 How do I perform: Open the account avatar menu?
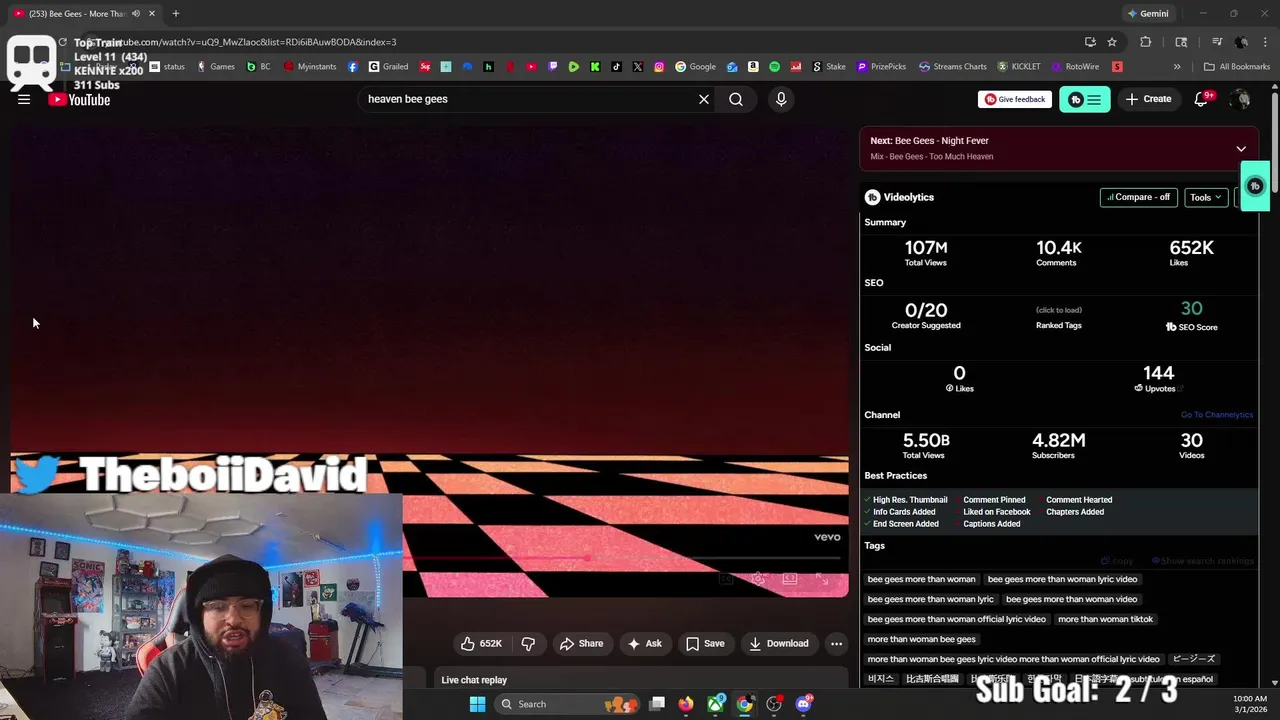click(1240, 99)
